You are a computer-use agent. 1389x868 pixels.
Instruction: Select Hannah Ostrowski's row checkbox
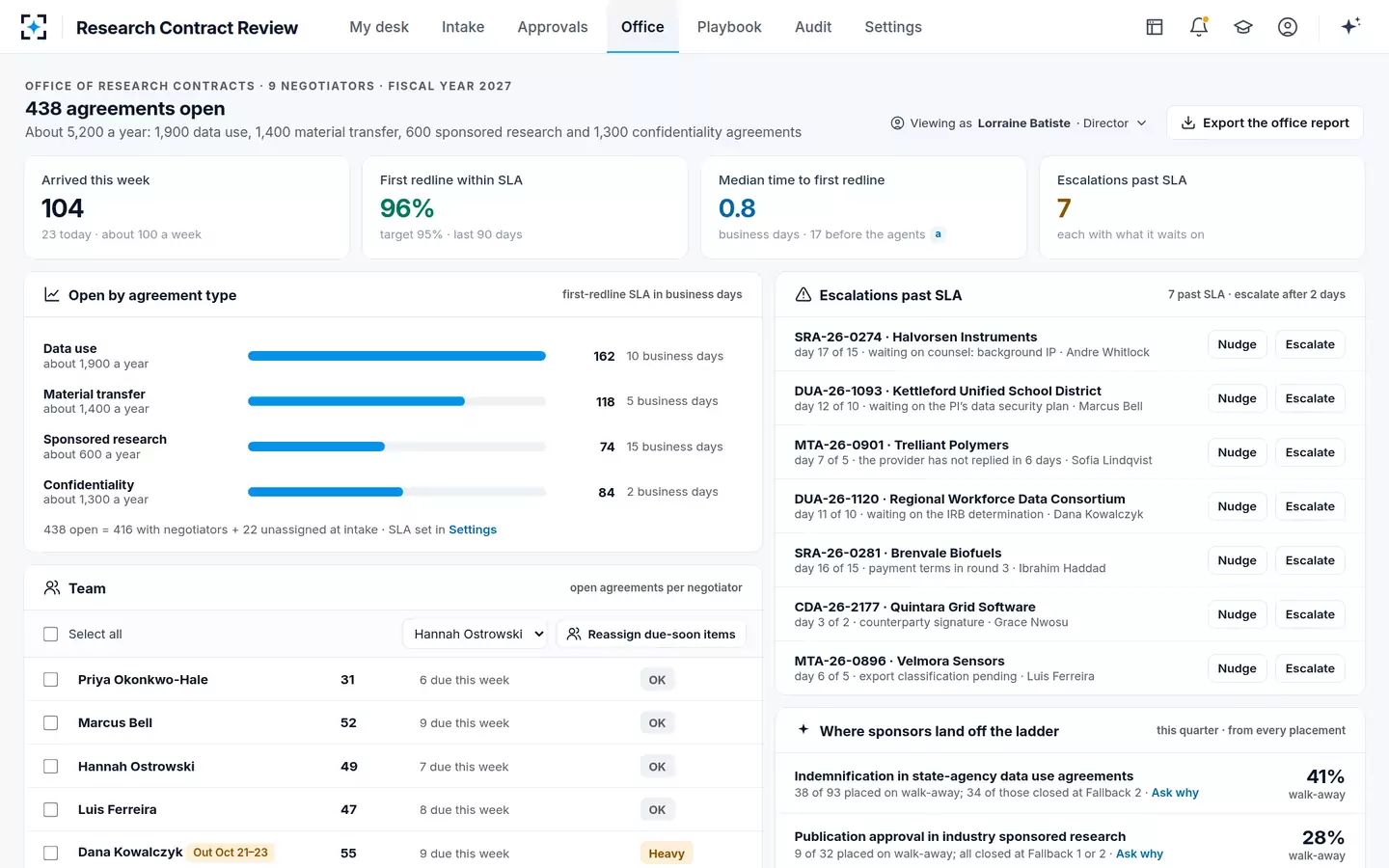pos(51,767)
